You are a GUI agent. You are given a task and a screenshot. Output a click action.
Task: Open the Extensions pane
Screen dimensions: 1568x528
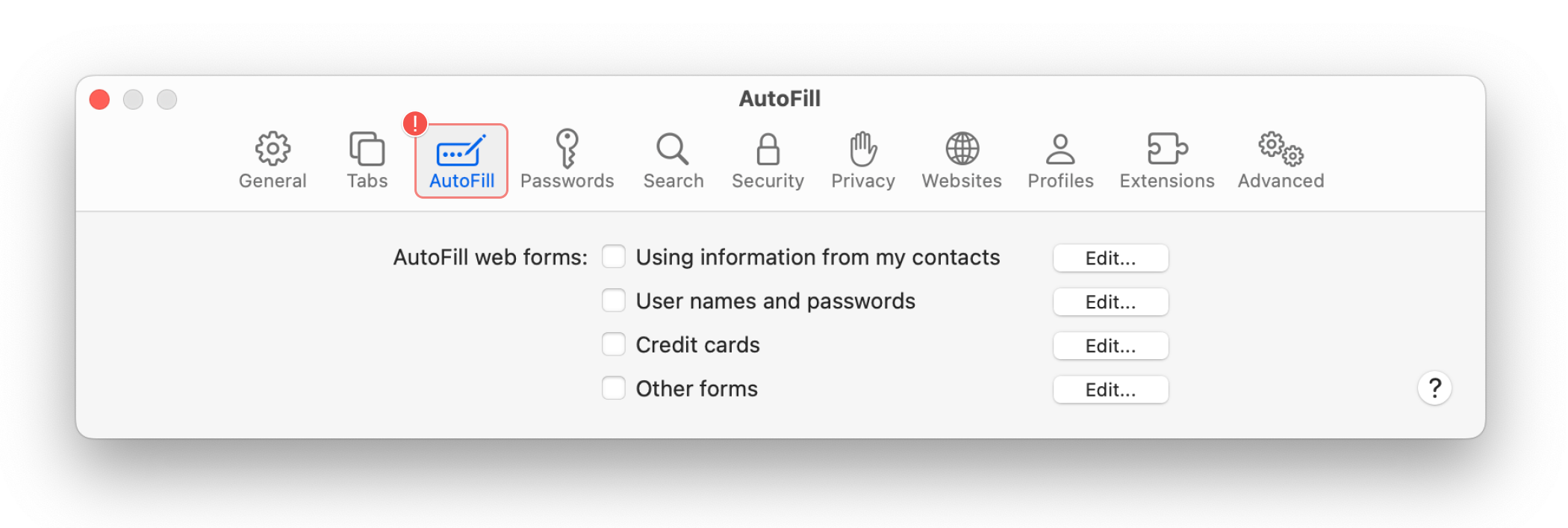pyautogui.click(x=1166, y=159)
